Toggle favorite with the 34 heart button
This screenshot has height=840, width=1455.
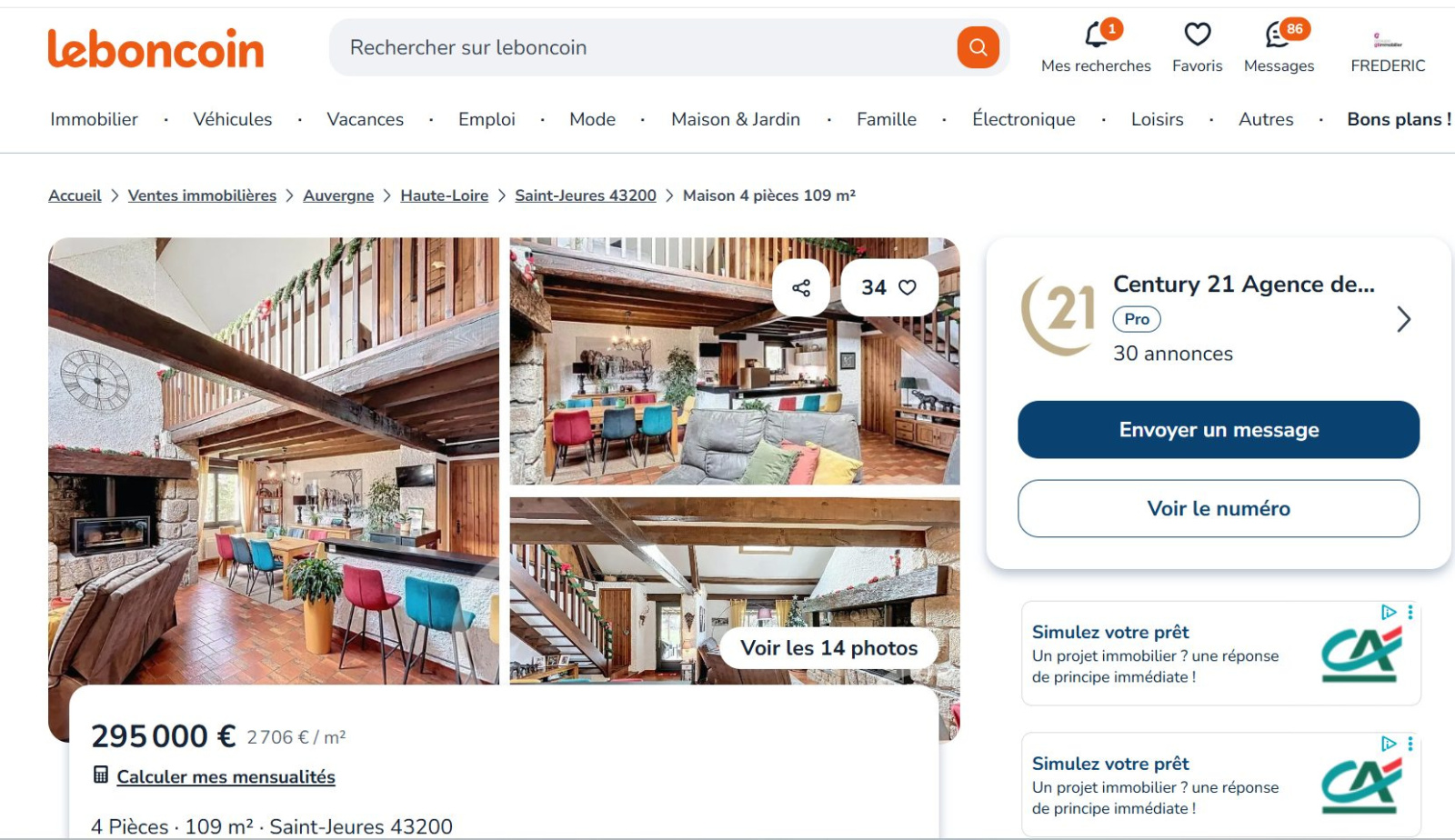(888, 287)
